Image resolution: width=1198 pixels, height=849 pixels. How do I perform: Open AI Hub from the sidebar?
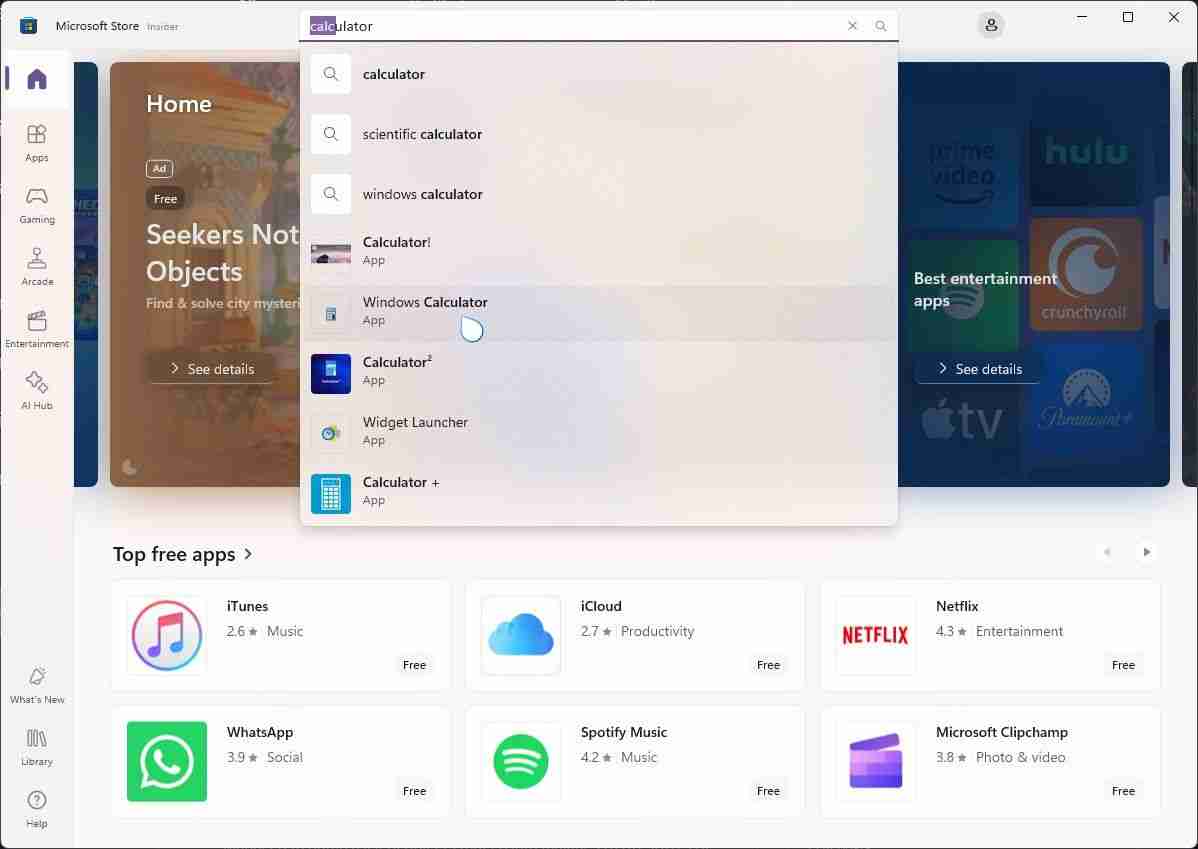[x=36, y=392]
